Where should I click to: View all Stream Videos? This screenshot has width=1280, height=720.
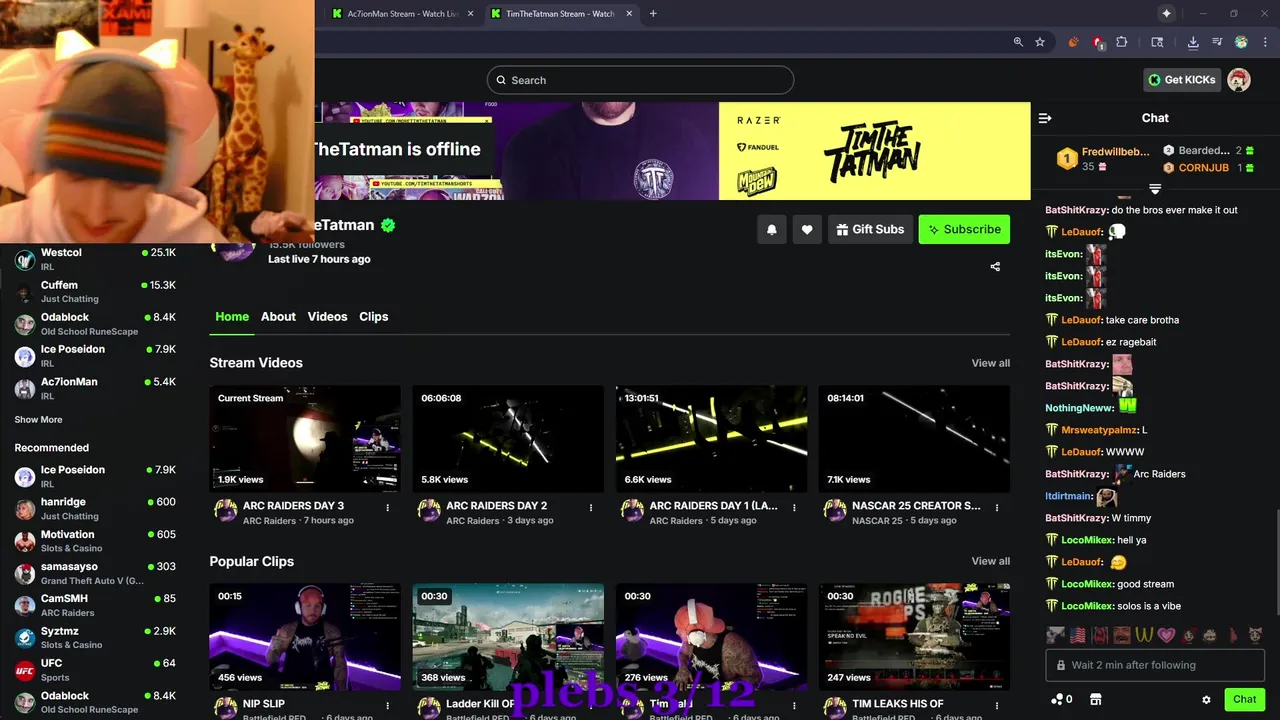[990, 363]
